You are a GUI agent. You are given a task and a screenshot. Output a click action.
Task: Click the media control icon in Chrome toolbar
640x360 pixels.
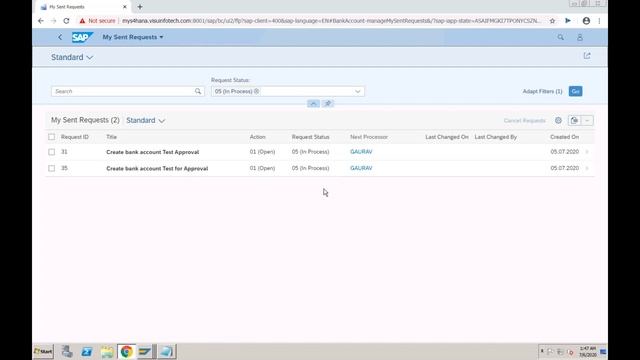(568, 21)
